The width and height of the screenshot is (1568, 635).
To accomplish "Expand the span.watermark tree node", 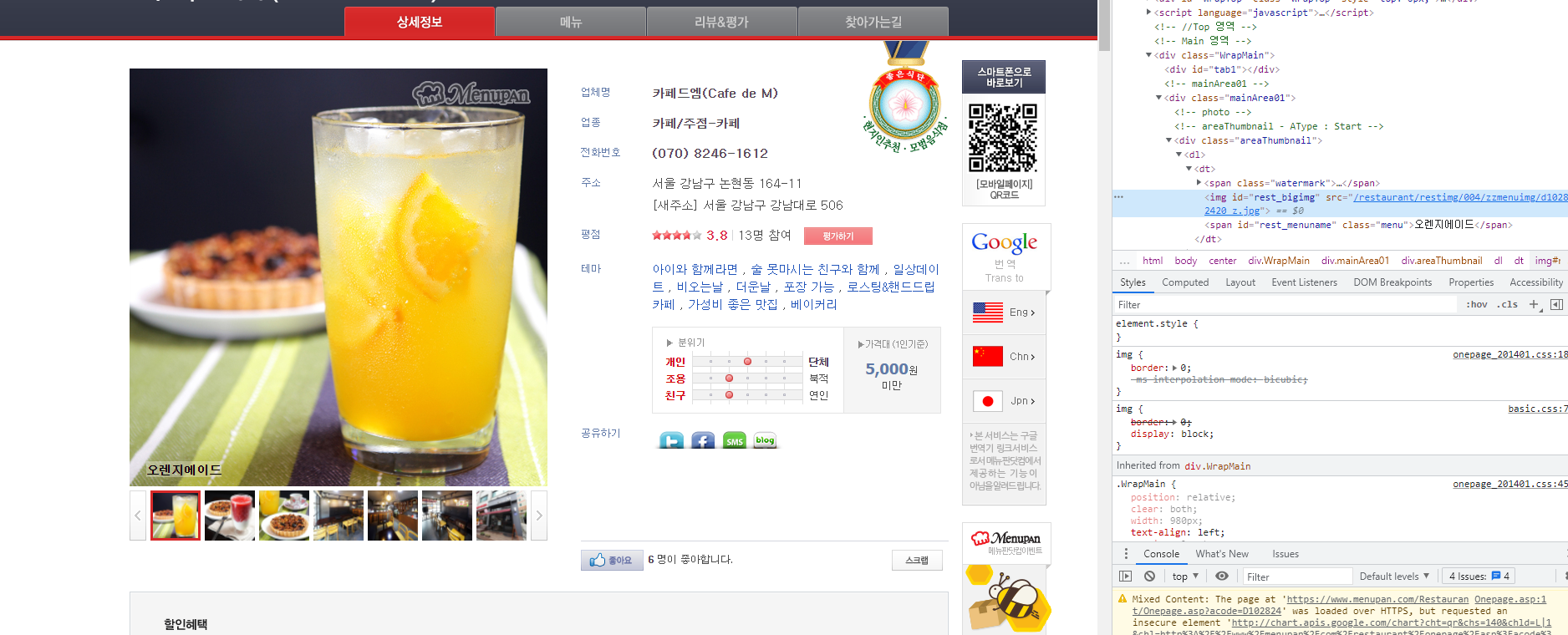I will [1199, 183].
